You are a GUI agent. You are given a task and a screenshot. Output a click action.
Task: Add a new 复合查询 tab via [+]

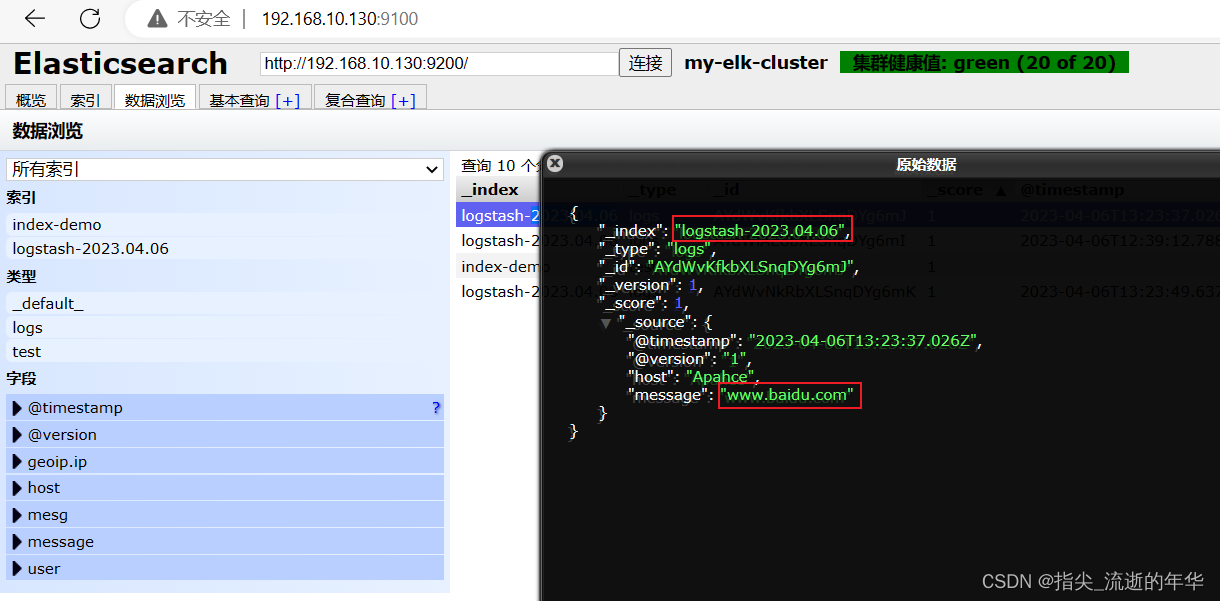(404, 101)
